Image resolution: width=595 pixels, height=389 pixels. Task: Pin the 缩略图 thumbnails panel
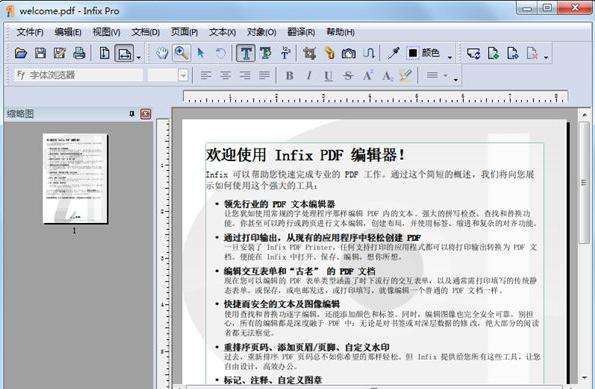(132, 114)
